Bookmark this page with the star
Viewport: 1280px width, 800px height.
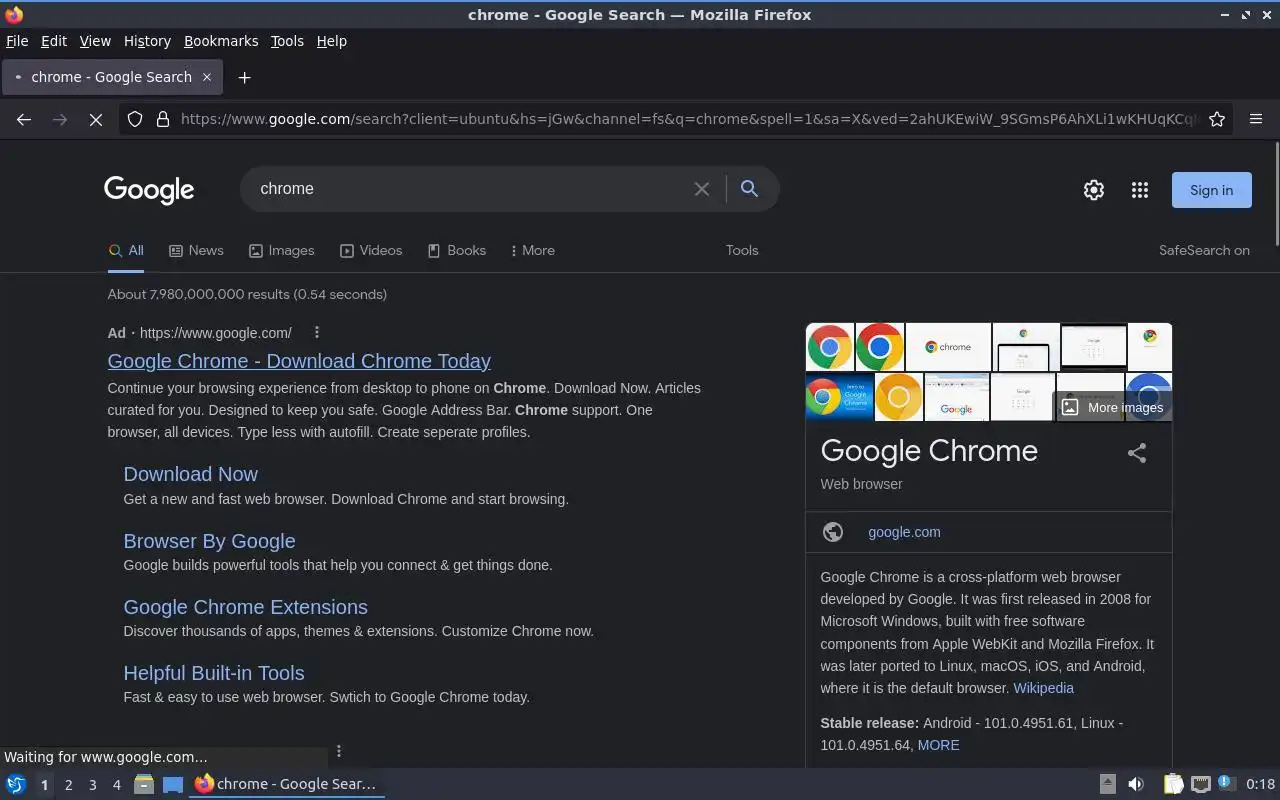click(1217, 119)
